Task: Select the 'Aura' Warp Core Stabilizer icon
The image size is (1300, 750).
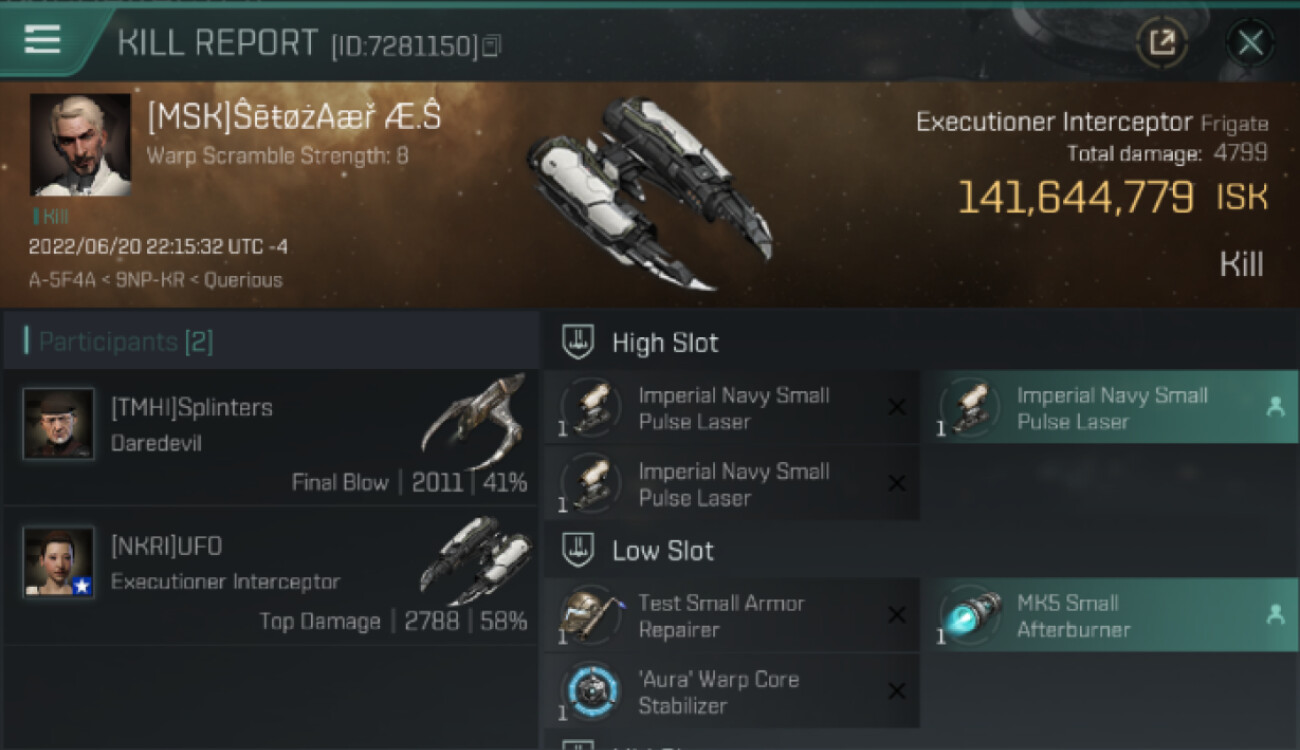Action: [x=591, y=691]
